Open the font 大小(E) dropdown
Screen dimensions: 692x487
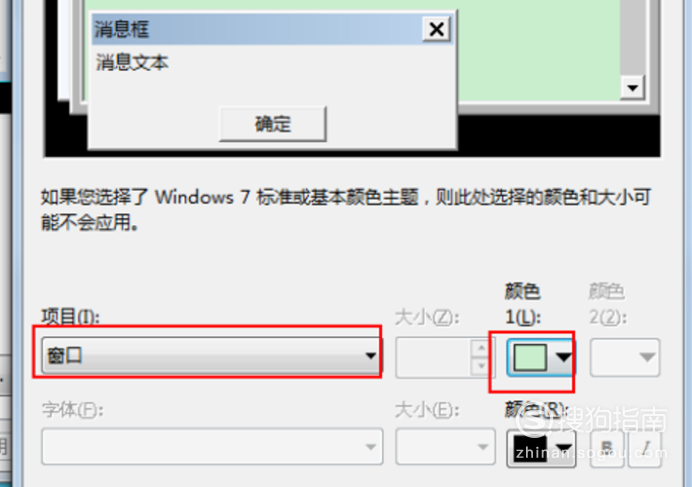pos(445,446)
